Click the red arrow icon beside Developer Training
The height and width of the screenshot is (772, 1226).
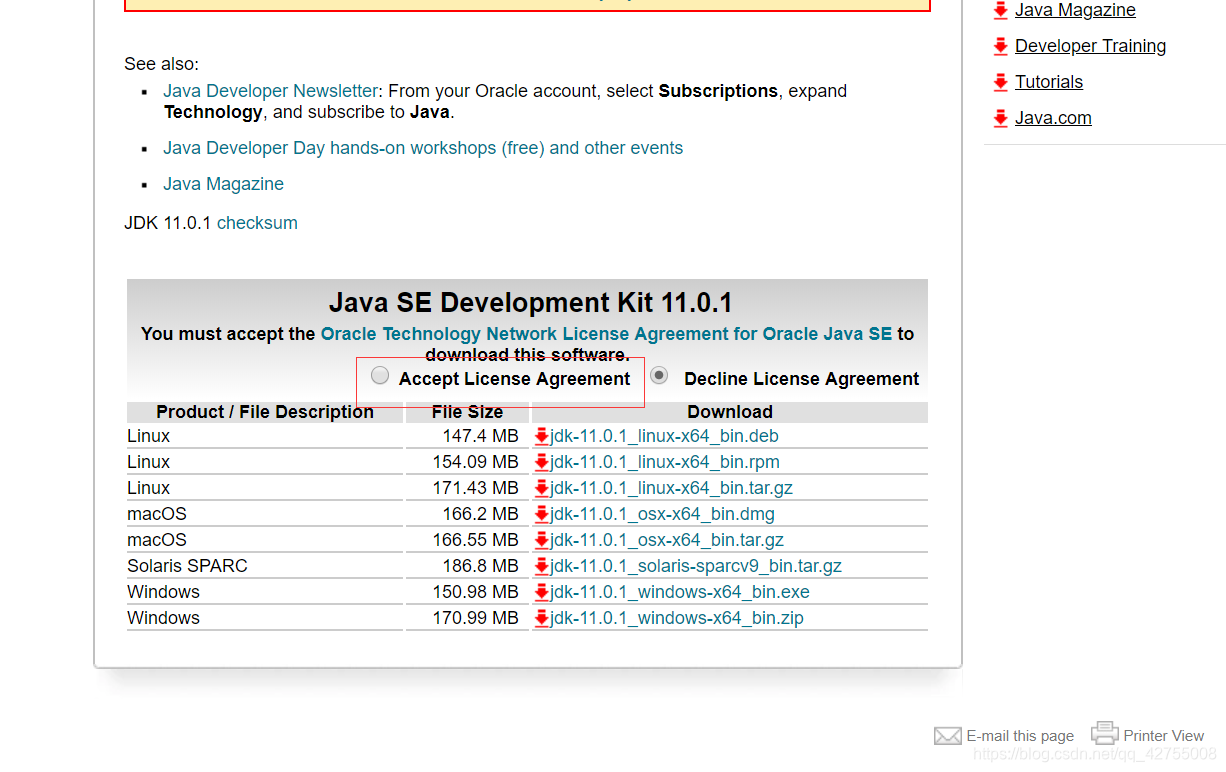point(1000,46)
